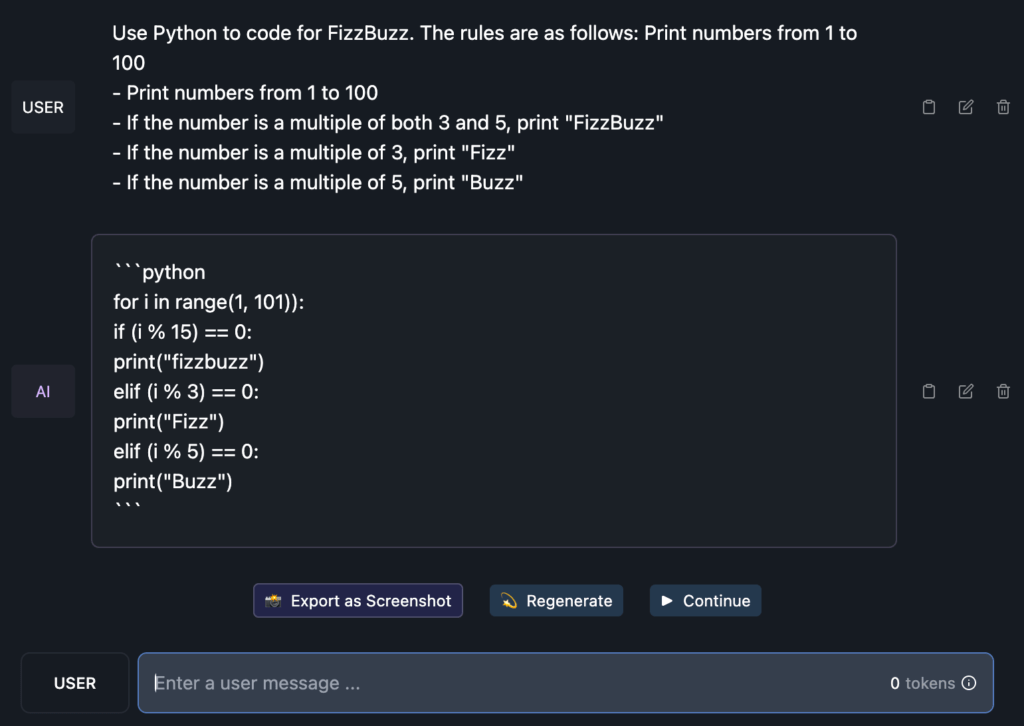Toggle the AI role label
This screenshot has height=726, width=1024.
[43, 392]
